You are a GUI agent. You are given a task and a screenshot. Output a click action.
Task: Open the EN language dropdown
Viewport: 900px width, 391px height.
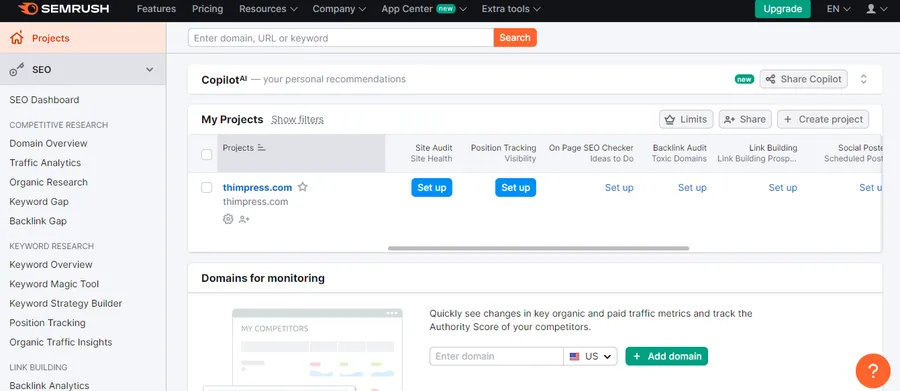pyautogui.click(x=838, y=9)
